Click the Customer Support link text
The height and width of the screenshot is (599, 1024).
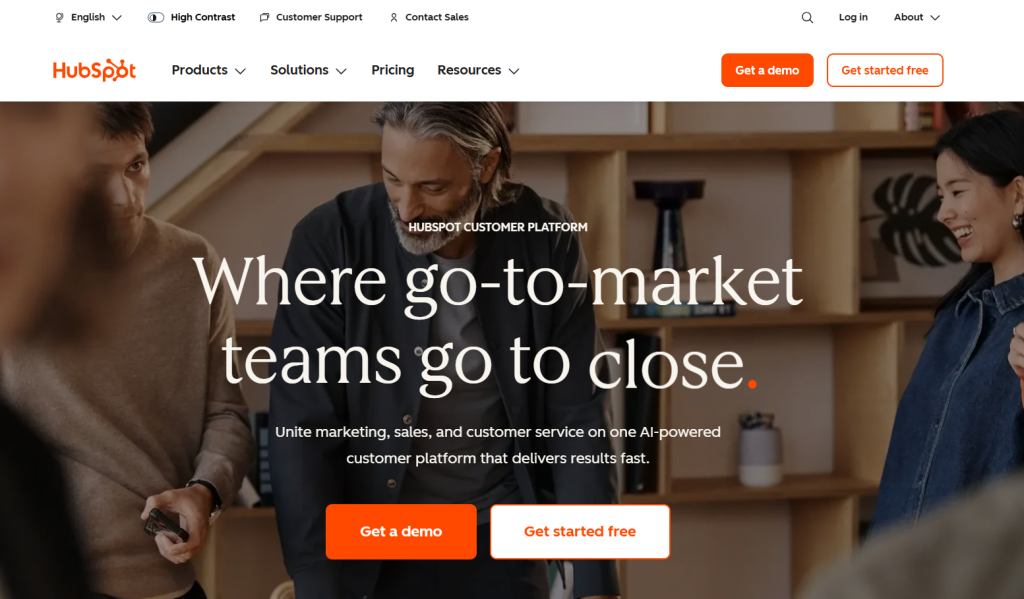[x=319, y=18]
